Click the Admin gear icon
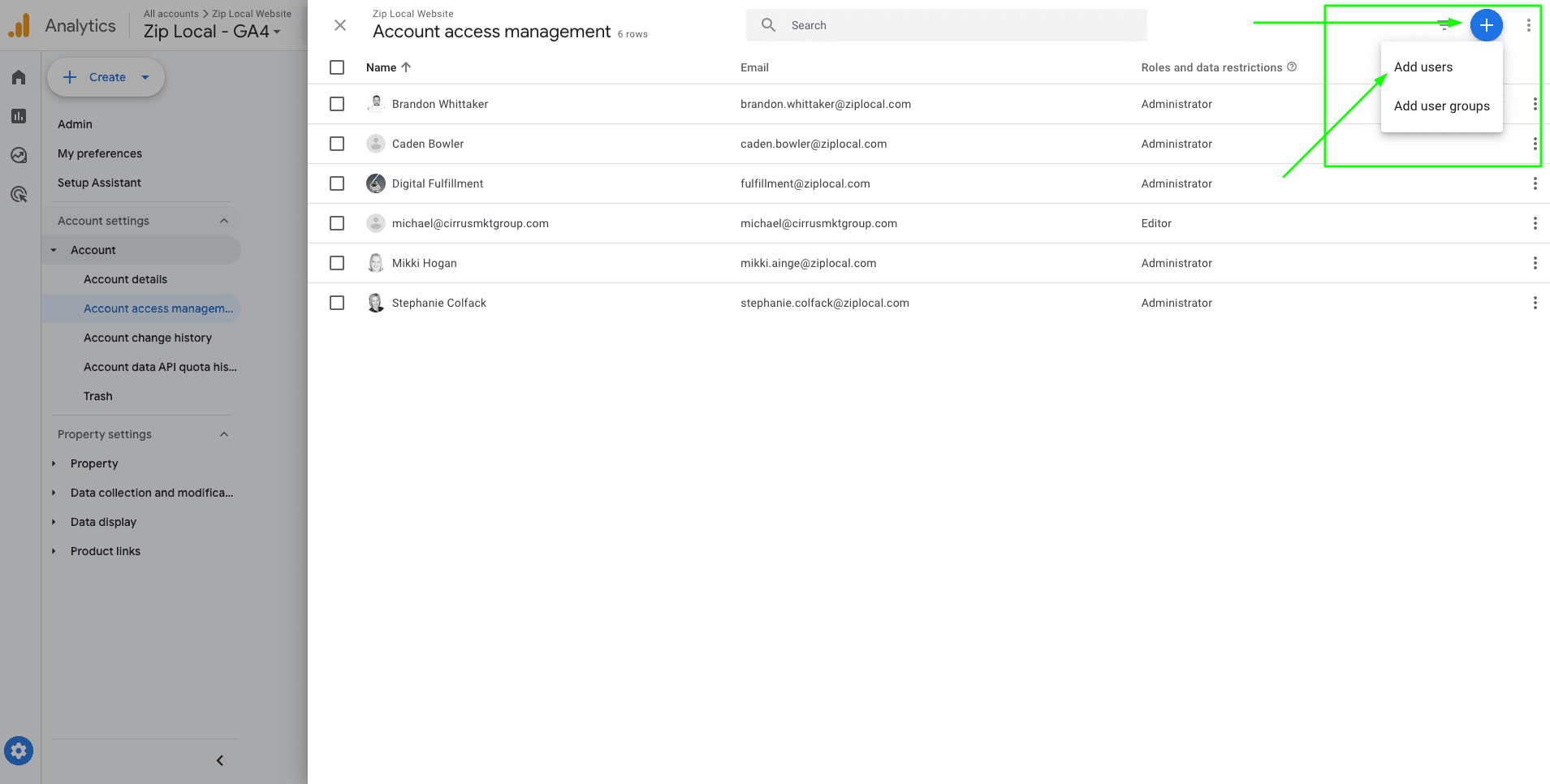The image size is (1550, 784). [x=19, y=751]
